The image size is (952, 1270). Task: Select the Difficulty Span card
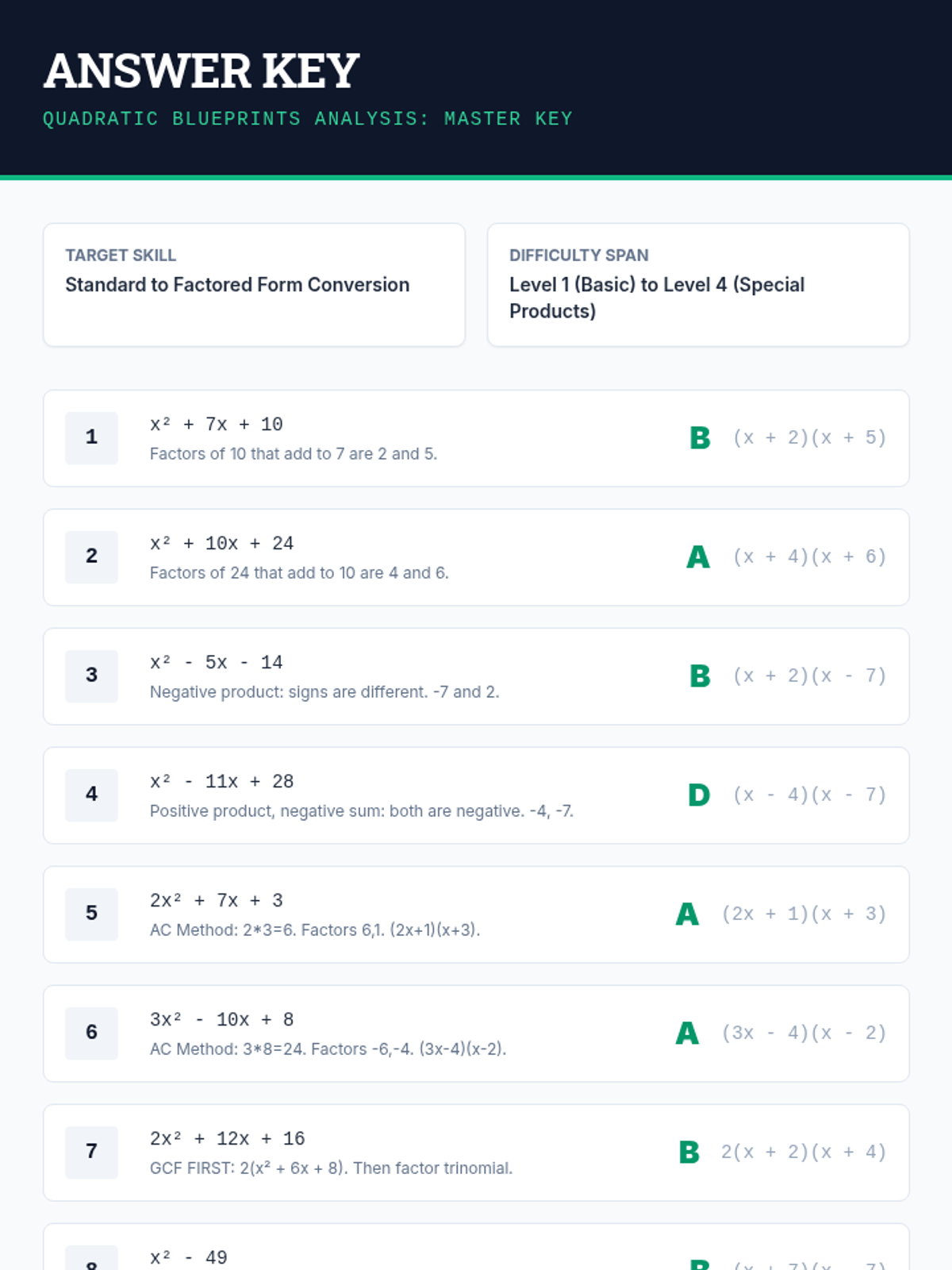click(x=697, y=284)
